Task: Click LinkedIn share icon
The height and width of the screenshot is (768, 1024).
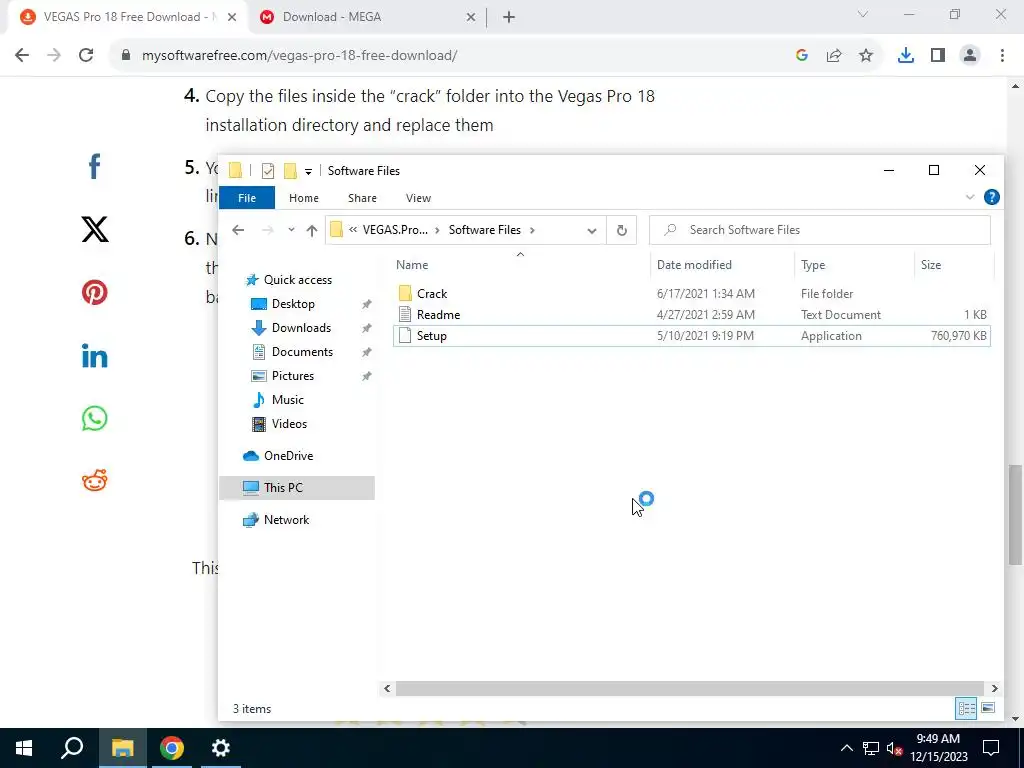Action: (95, 355)
